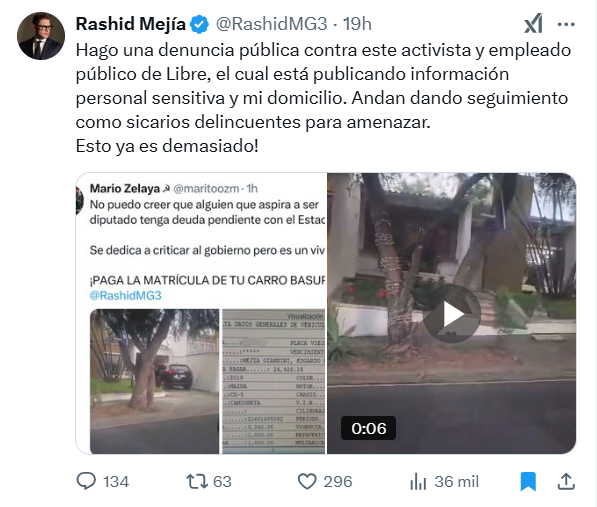Click the Rashid Mejía display name
Screen dimensions: 597x507
(131, 24)
